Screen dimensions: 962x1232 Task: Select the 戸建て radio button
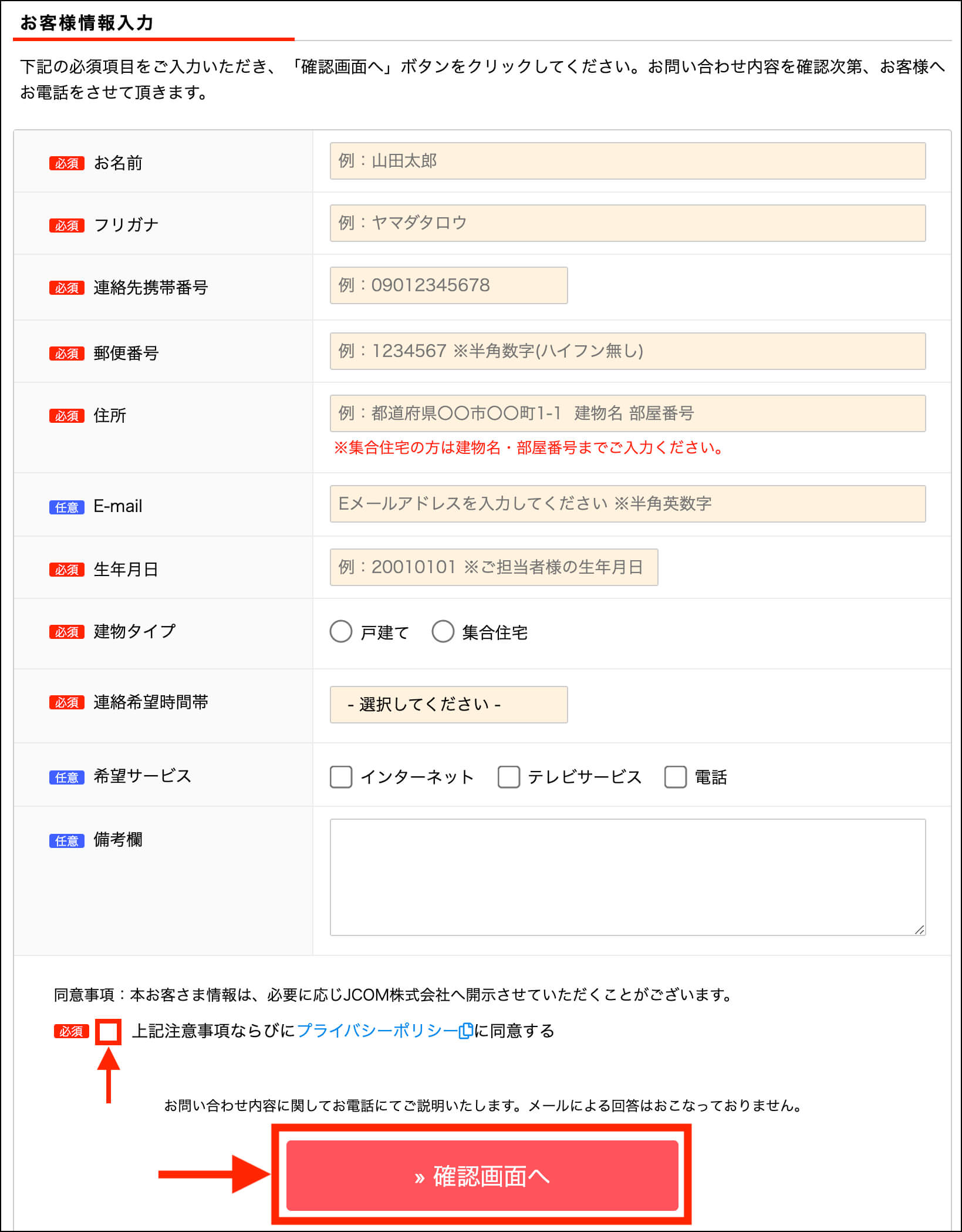pos(340,632)
